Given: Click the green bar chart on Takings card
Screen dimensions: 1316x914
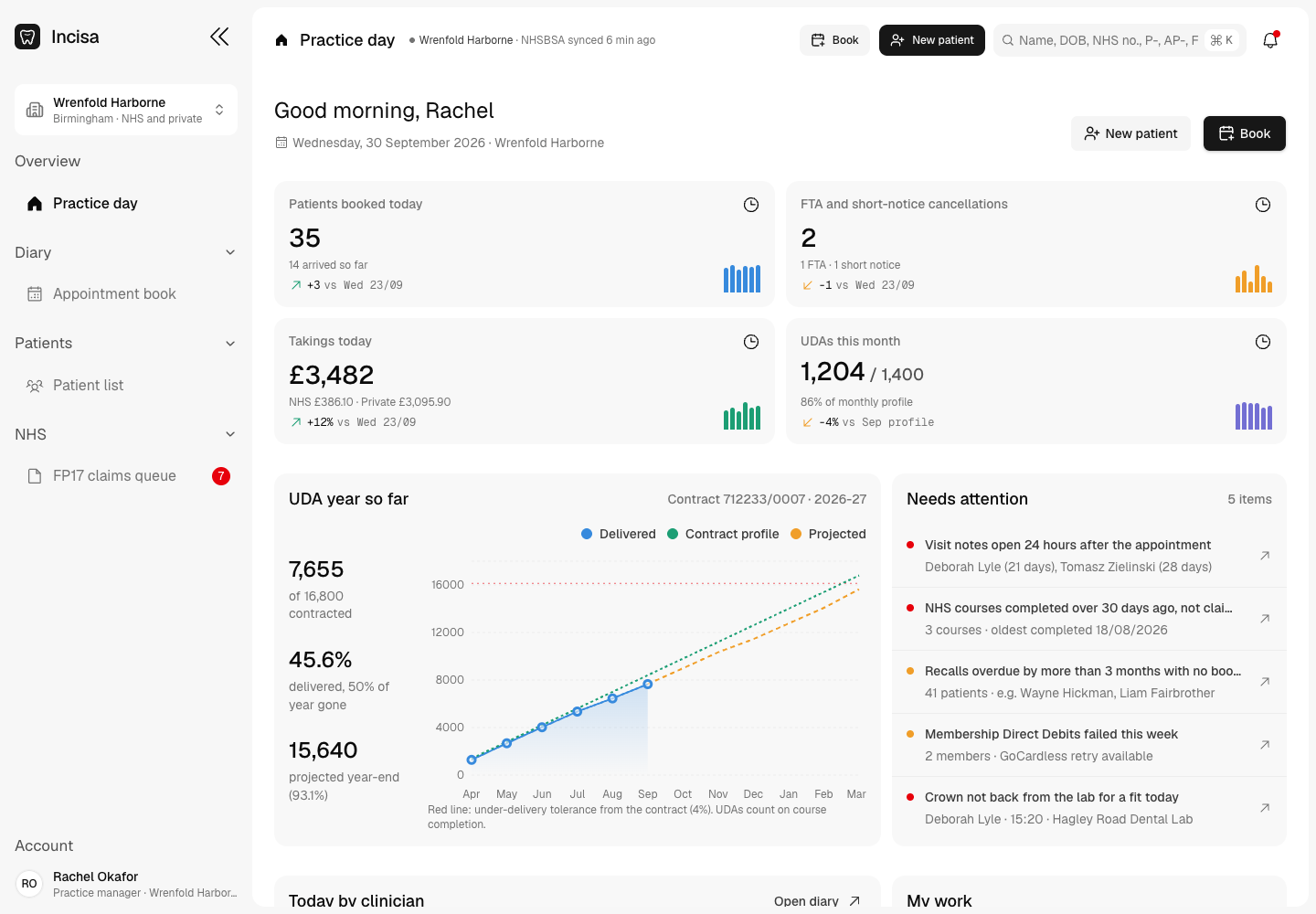Looking at the screenshot, I should click(742, 416).
